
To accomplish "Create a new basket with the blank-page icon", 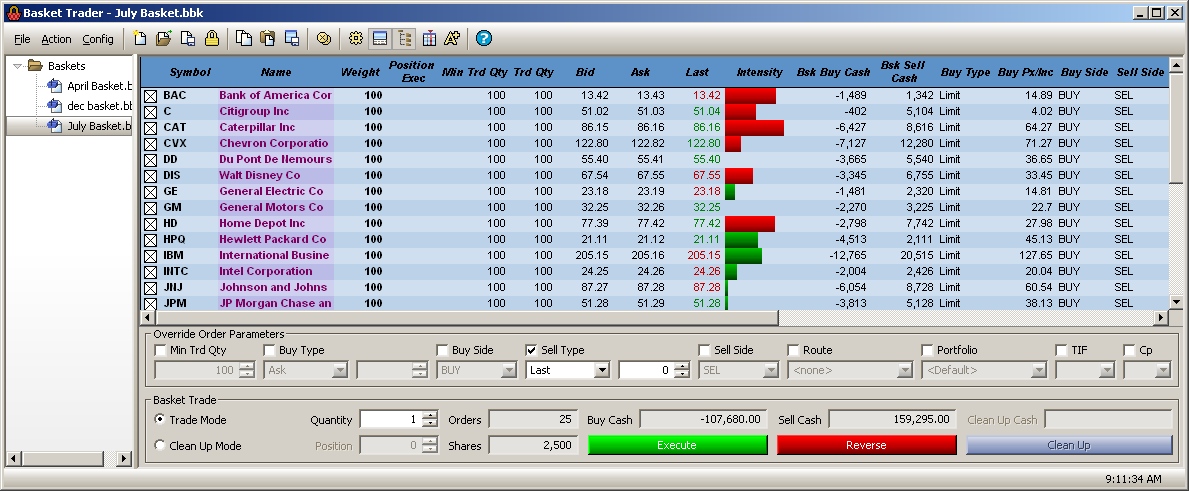I will (x=140, y=39).
